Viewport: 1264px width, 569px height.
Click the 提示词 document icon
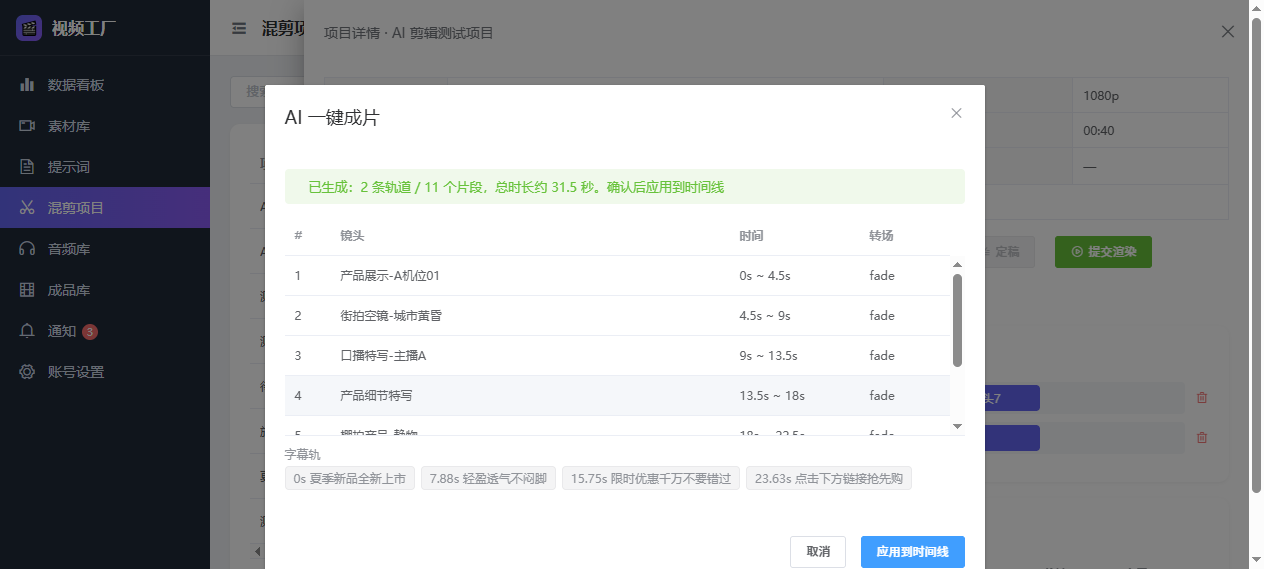27,167
